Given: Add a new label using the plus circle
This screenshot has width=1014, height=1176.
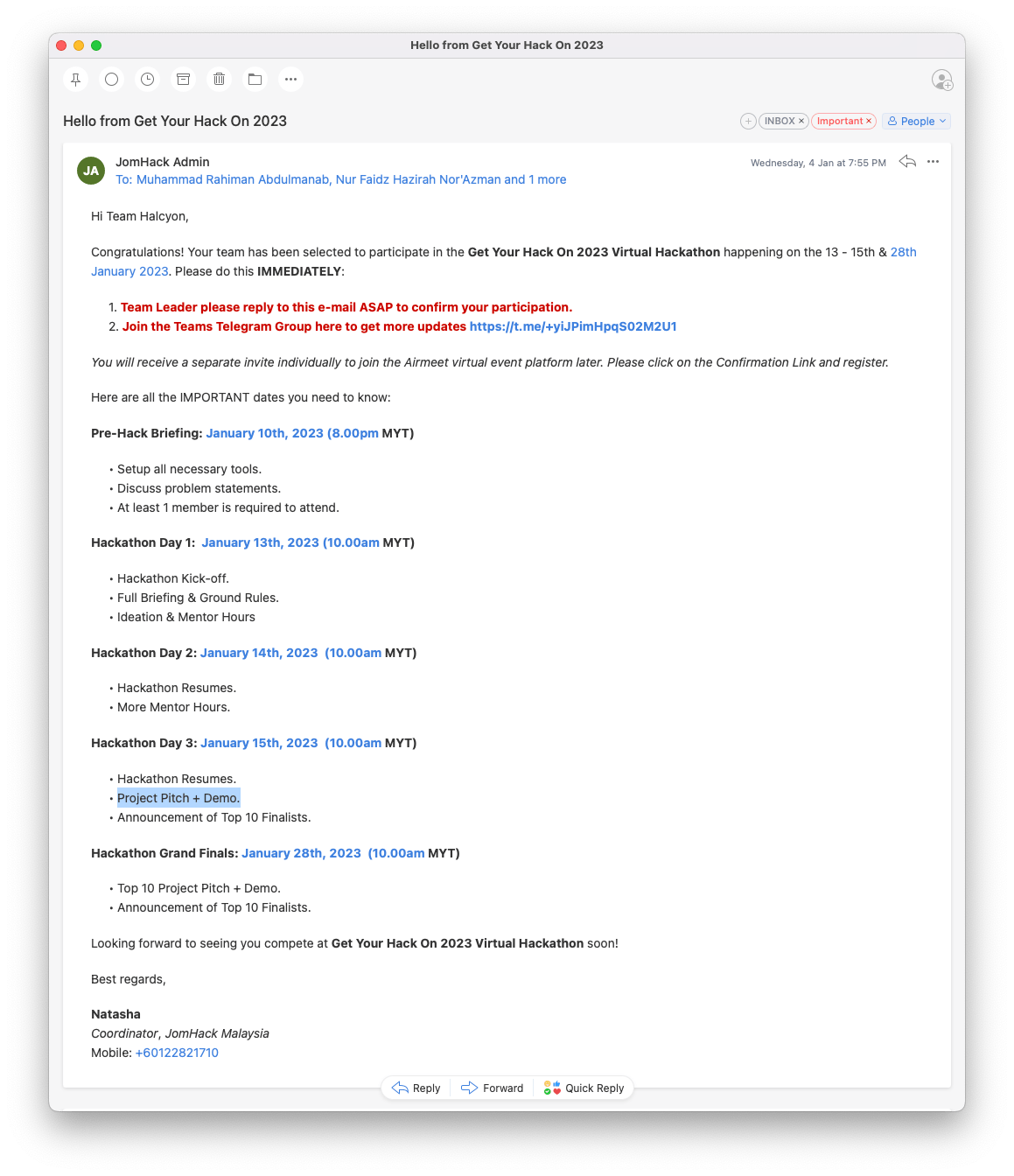Looking at the screenshot, I should (x=748, y=121).
